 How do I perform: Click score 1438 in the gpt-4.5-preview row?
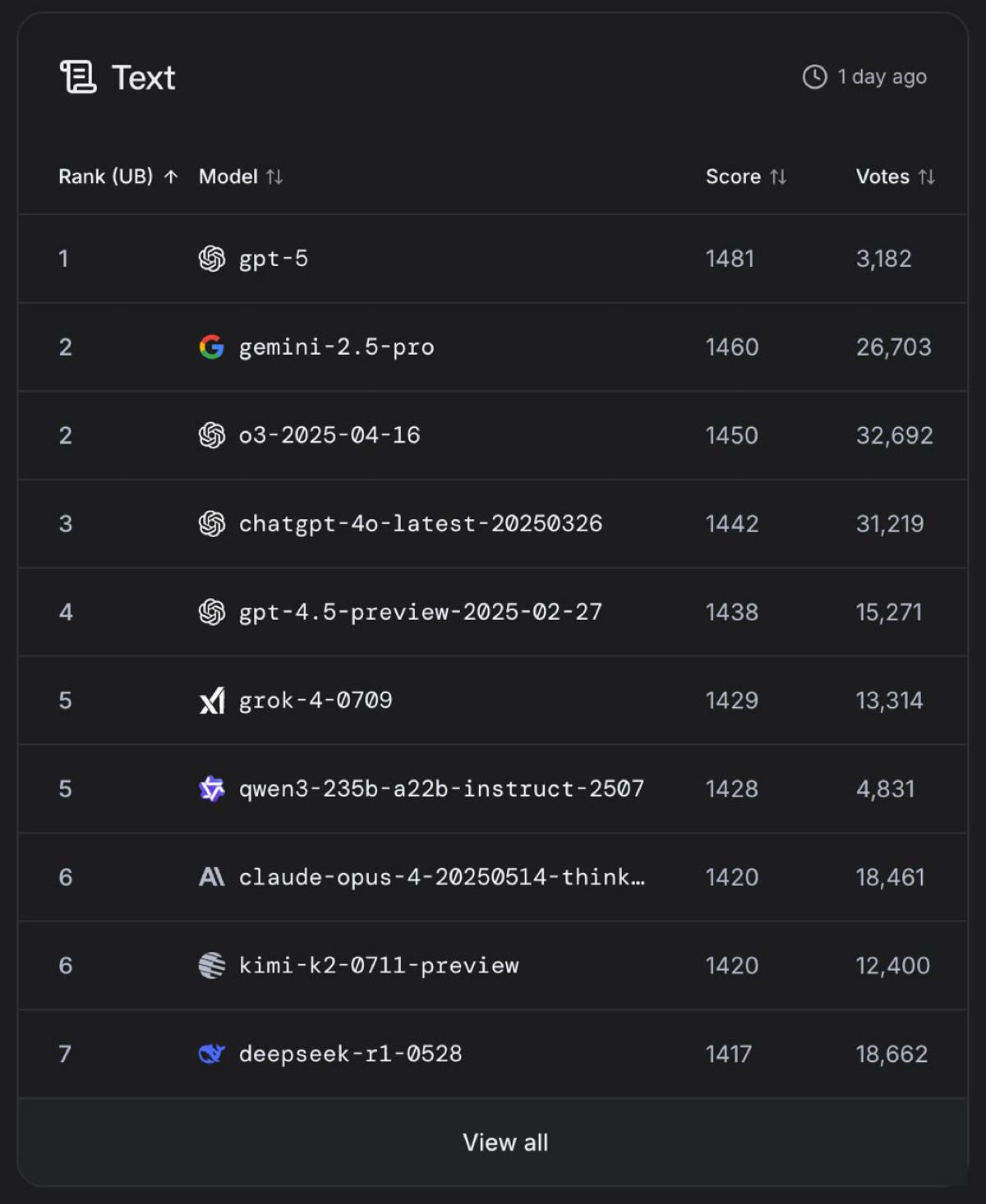click(732, 612)
